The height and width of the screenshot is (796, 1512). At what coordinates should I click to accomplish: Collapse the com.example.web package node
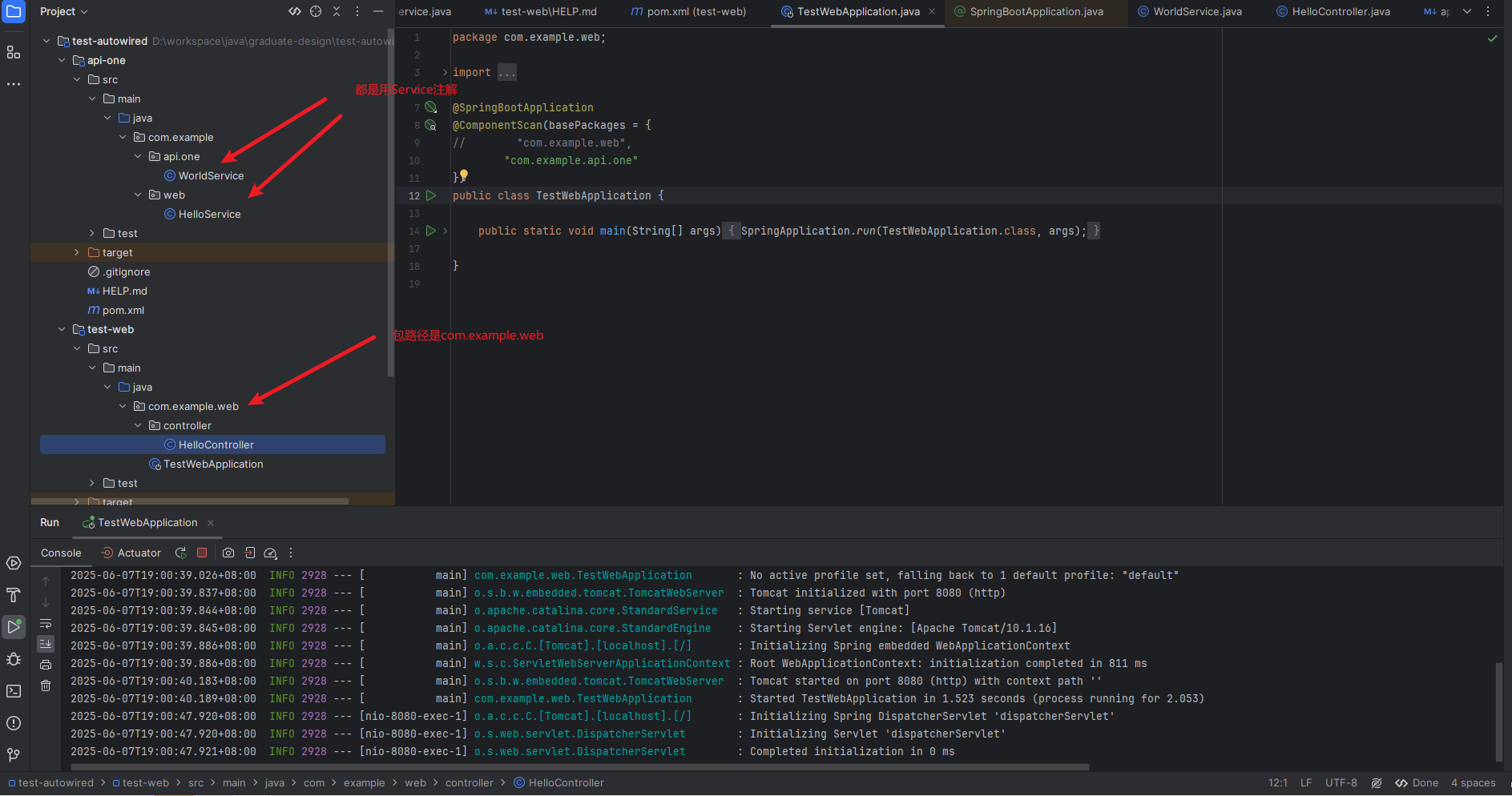123,406
